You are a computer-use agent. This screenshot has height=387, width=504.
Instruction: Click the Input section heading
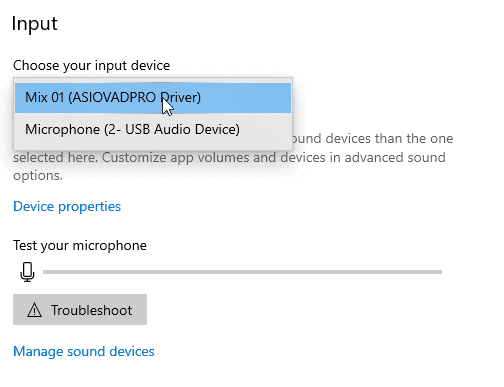(x=35, y=24)
